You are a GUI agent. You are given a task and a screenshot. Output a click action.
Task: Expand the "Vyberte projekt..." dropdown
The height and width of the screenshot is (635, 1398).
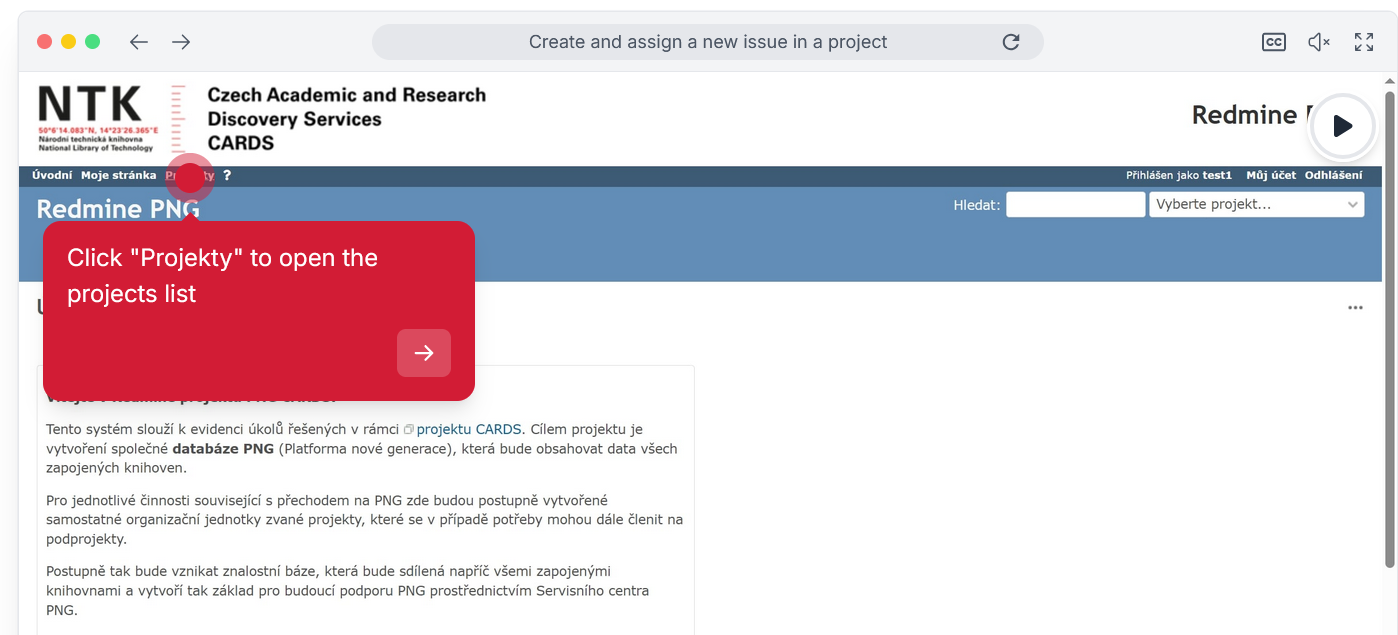coord(1257,205)
